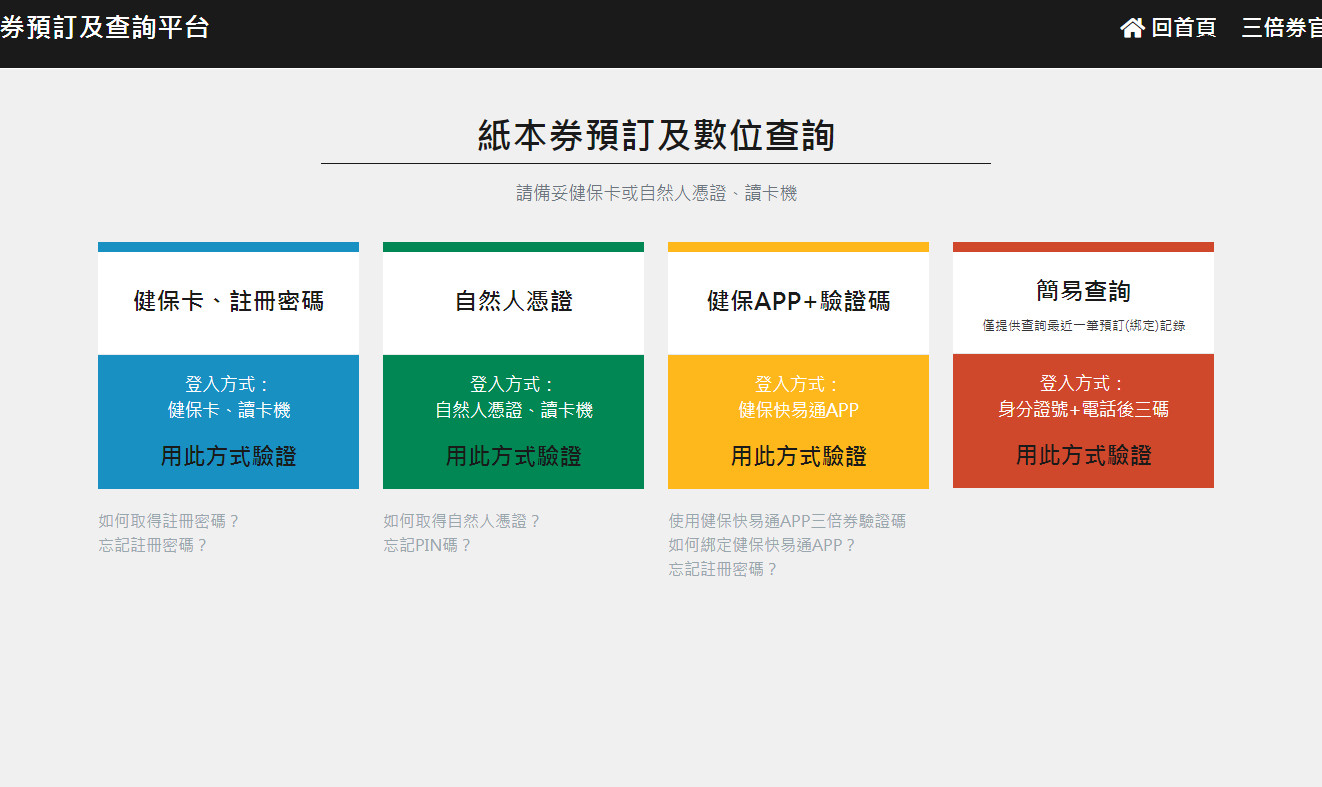This screenshot has height=787, width=1322.
Task: Verify with 健保快易通APP yellow button
Action: [798, 456]
